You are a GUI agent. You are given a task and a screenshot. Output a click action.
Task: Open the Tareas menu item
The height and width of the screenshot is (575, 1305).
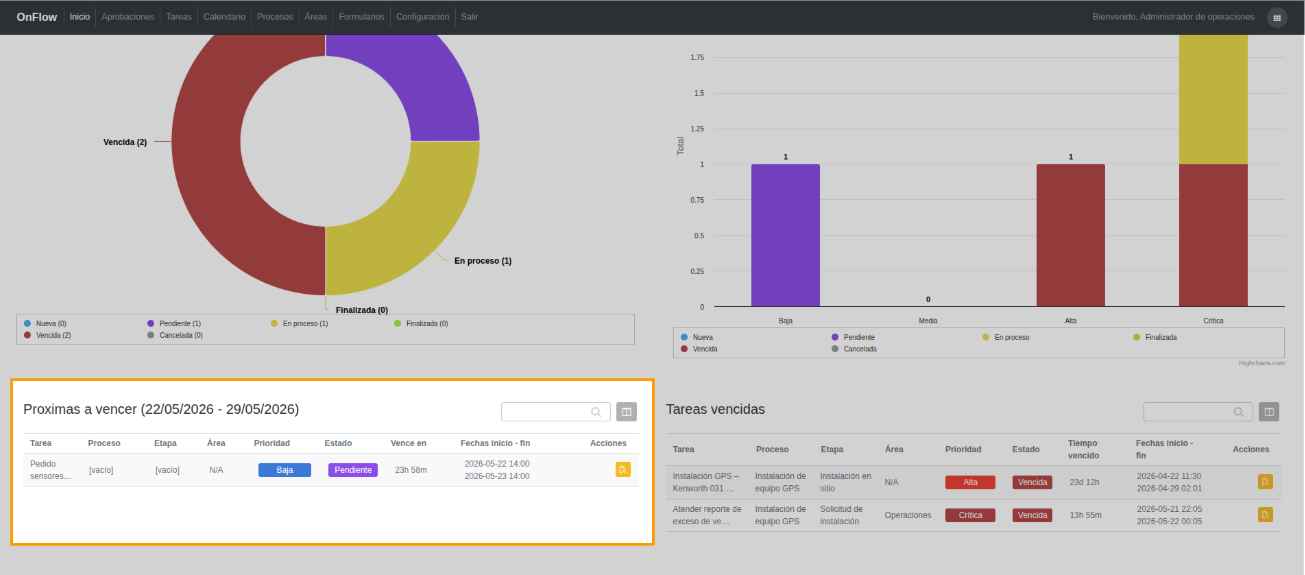tap(179, 17)
